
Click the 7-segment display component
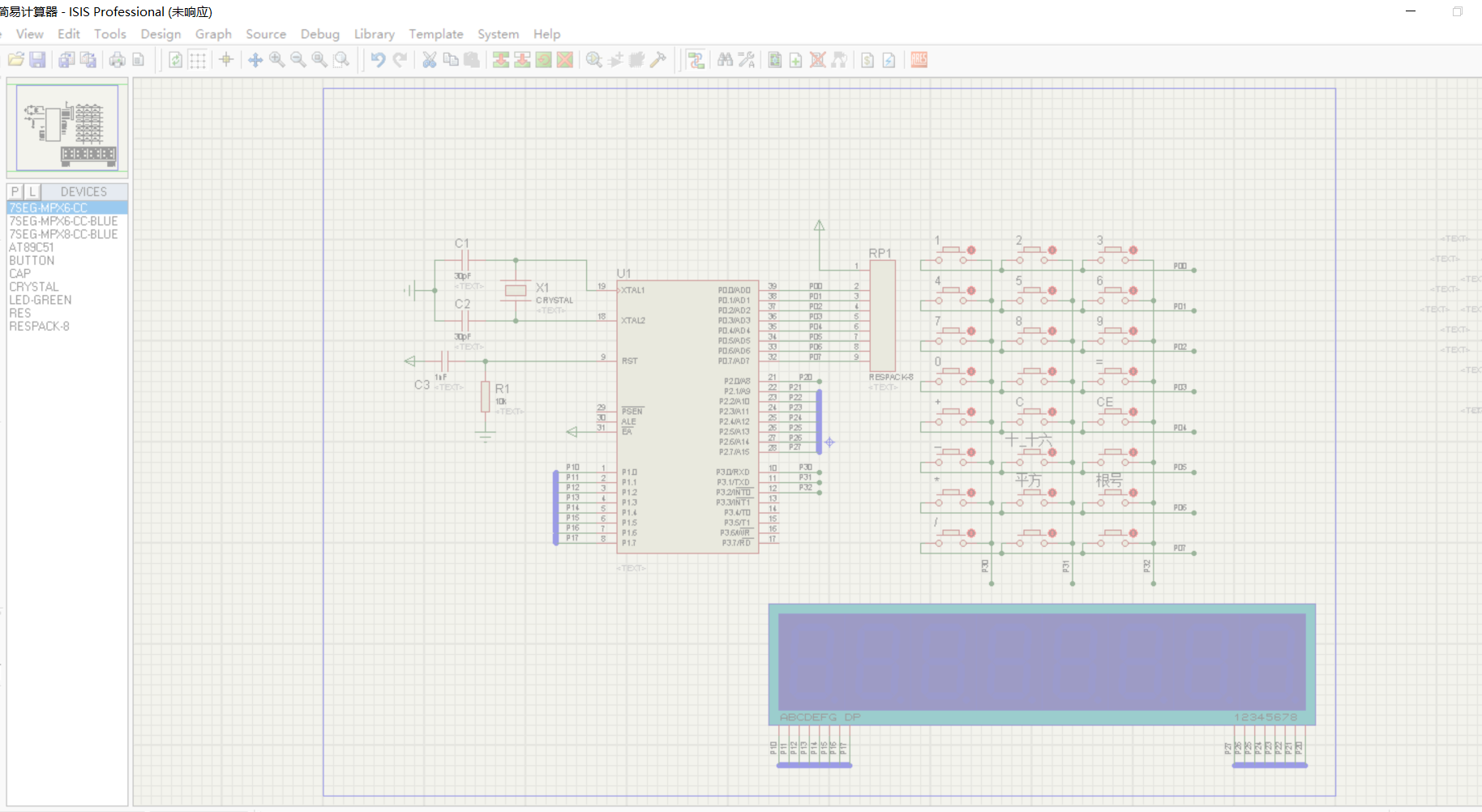[1042, 665]
